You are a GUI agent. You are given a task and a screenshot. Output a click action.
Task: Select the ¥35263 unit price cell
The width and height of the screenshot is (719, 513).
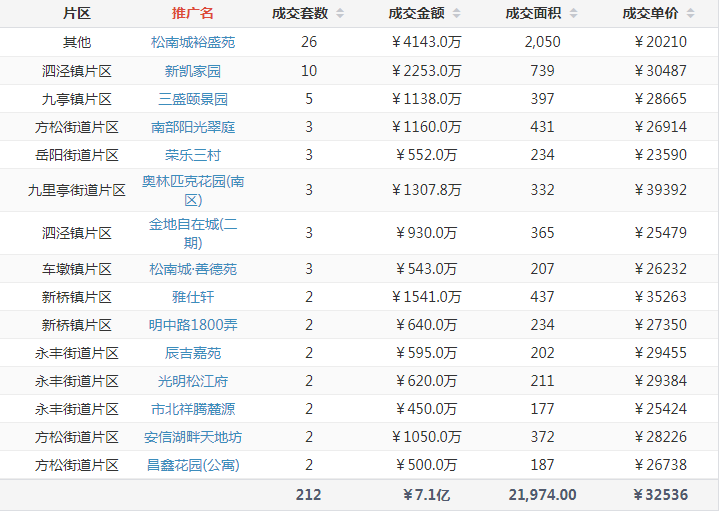660,297
